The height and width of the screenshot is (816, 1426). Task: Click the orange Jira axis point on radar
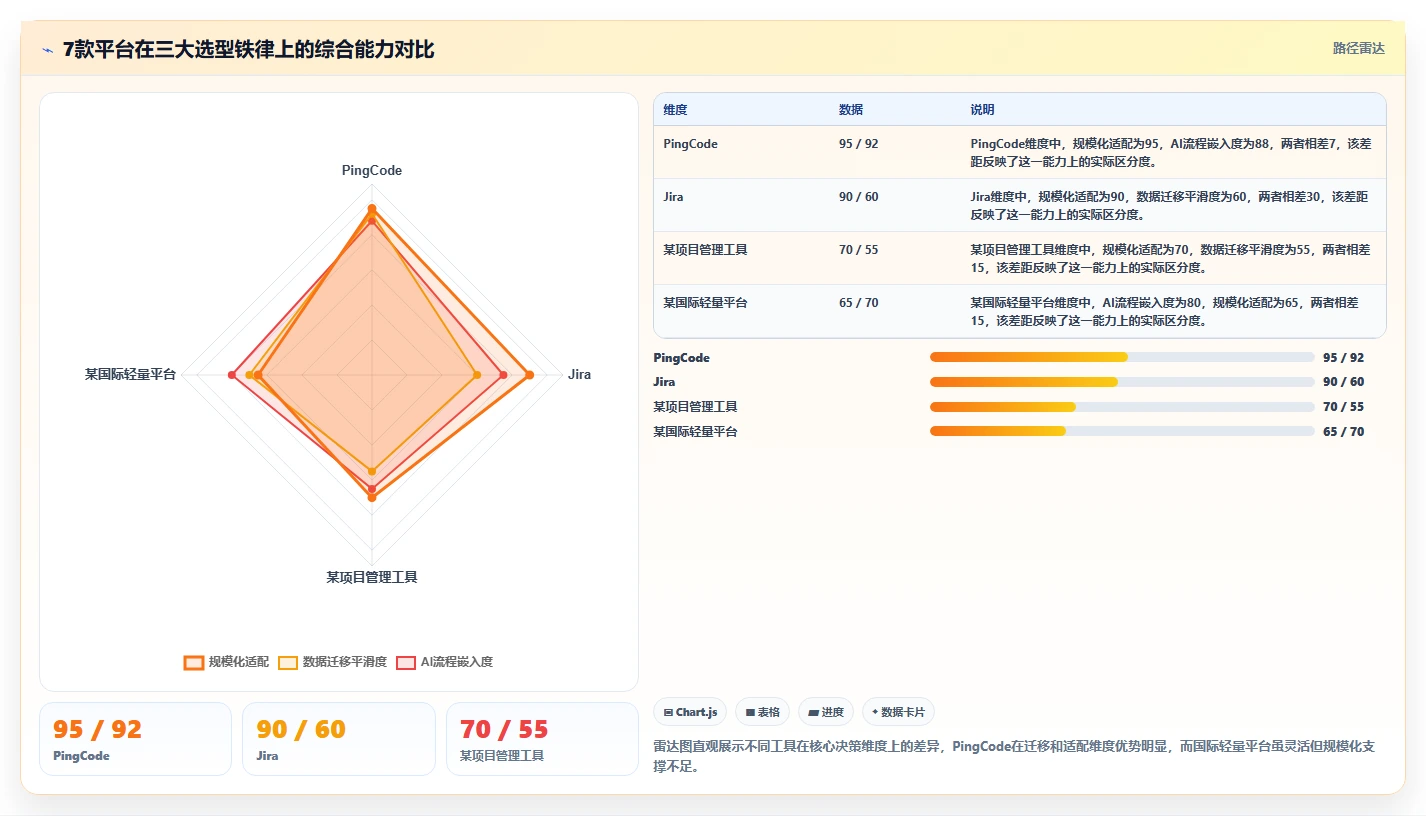(x=529, y=375)
